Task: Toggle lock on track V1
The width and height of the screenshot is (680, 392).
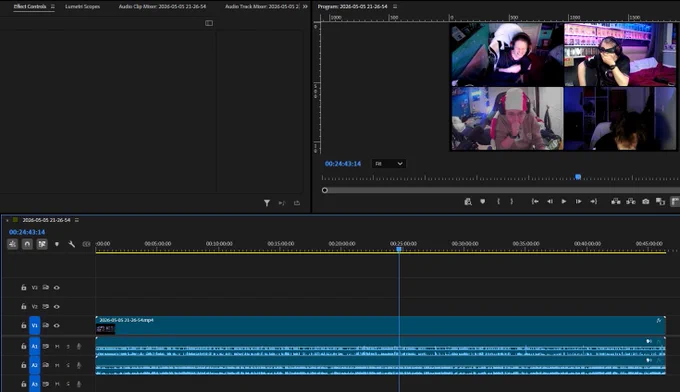Action: click(x=23, y=325)
